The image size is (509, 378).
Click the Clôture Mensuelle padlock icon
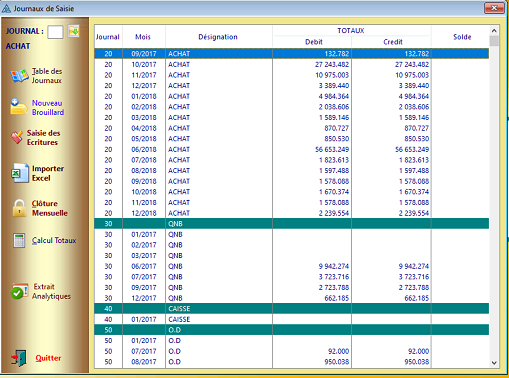[19, 208]
